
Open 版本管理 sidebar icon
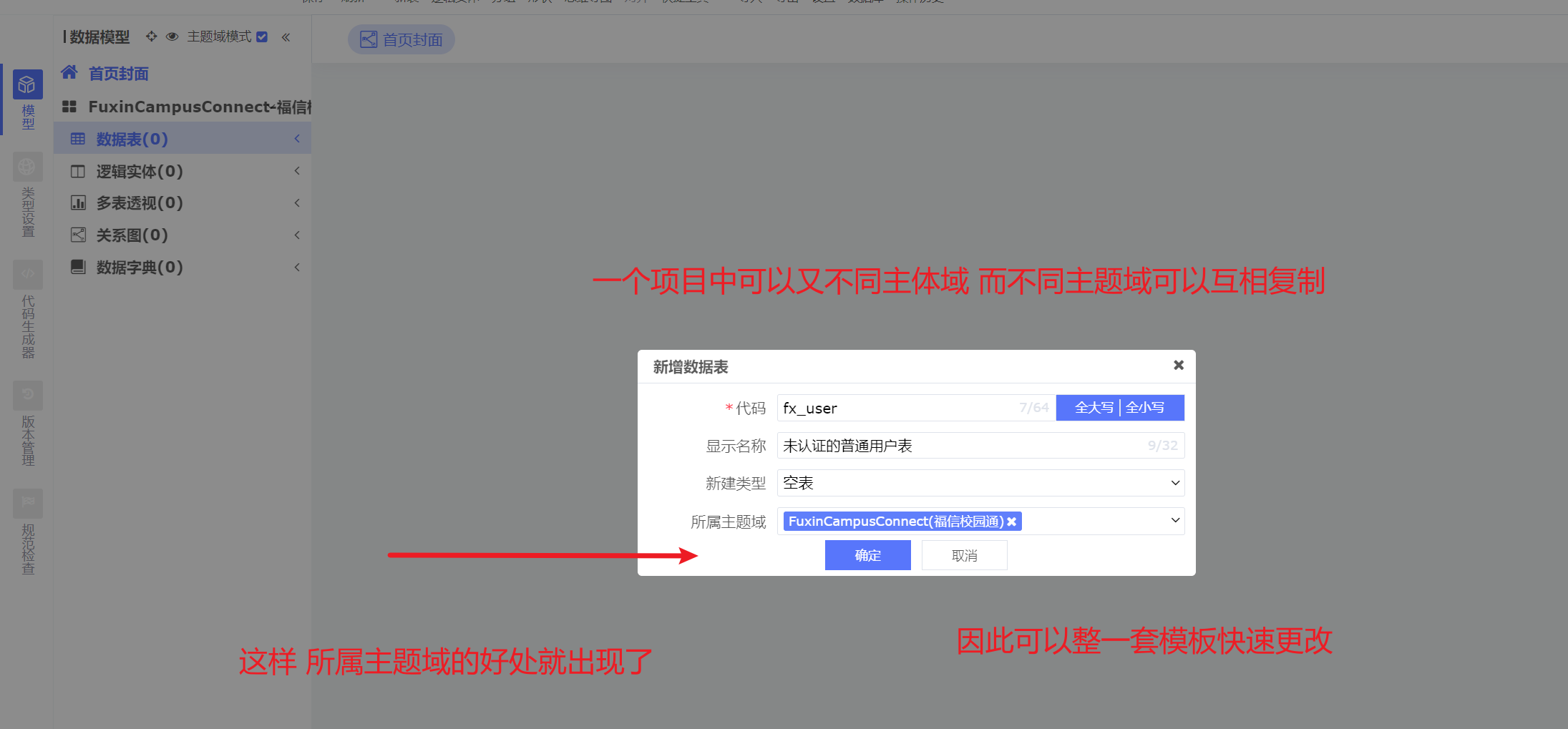click(x=27, y=395)
